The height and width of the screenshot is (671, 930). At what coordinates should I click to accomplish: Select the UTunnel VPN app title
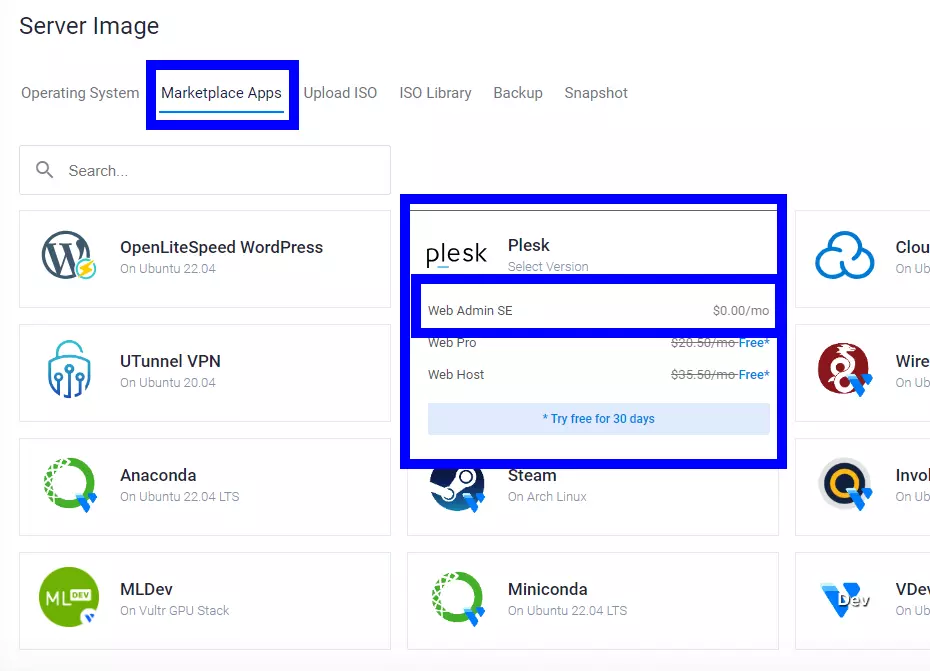170,361
